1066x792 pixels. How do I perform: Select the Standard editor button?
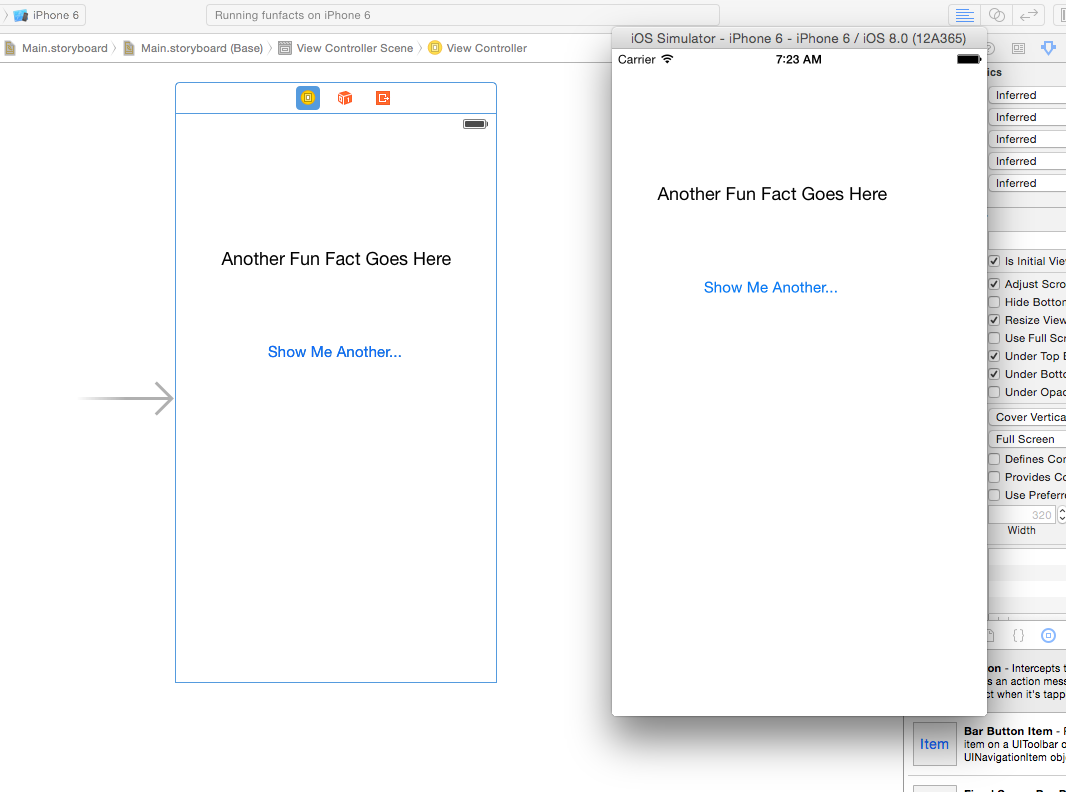(964, 15)
